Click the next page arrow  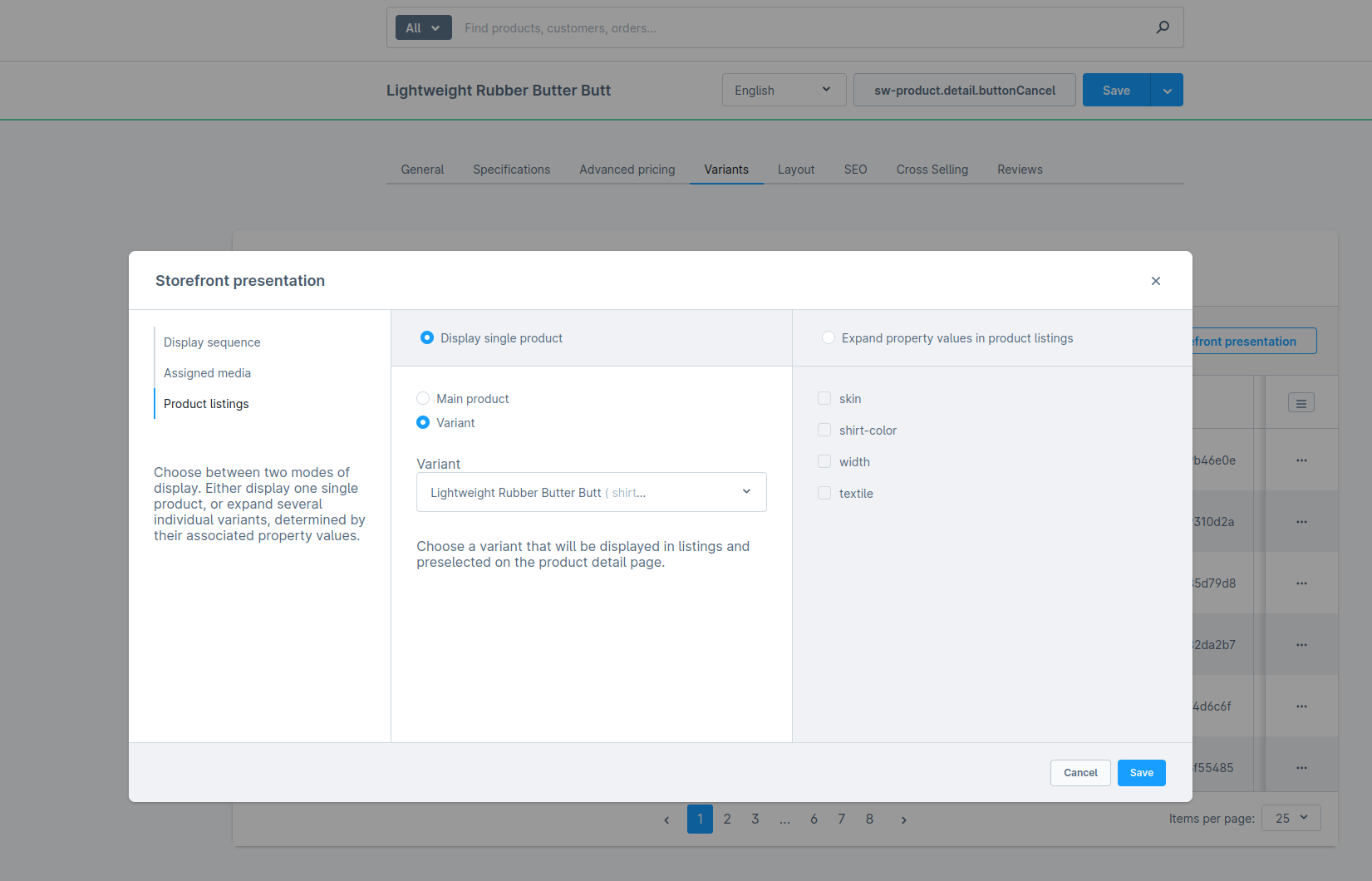tap(903, 819)
